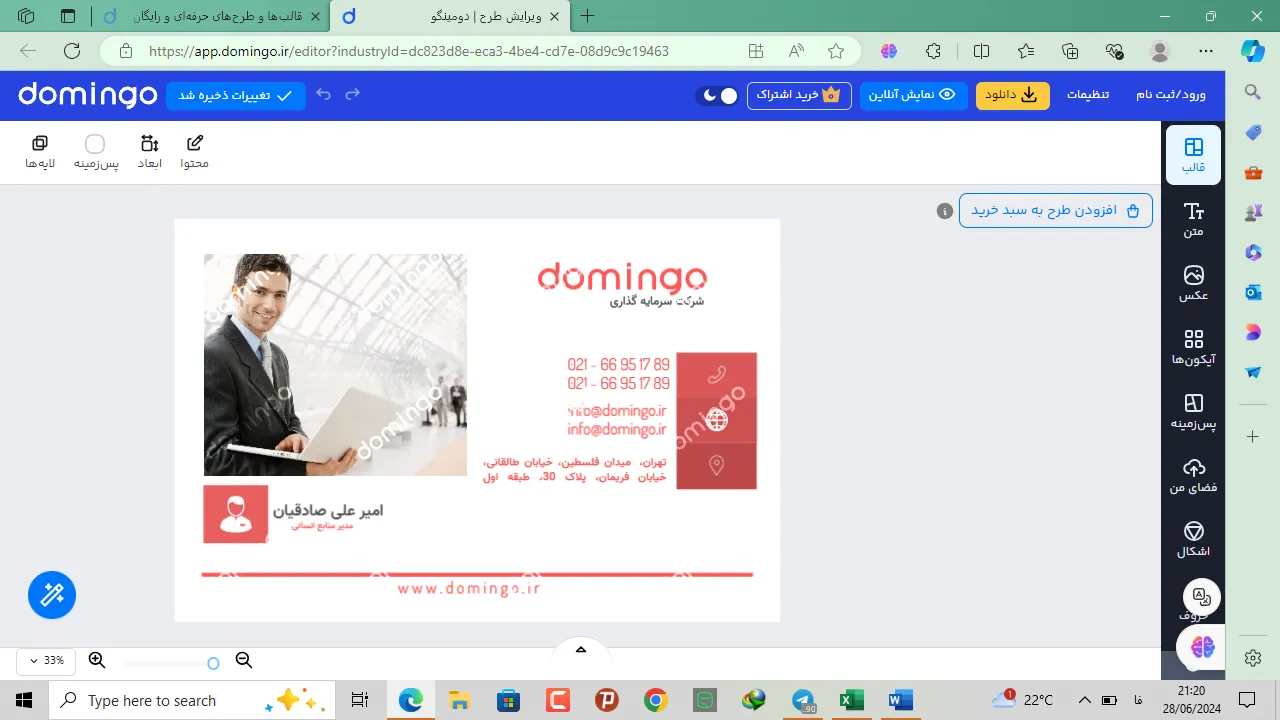
Task: Add page to favorites star
Action: pos(836,51)
